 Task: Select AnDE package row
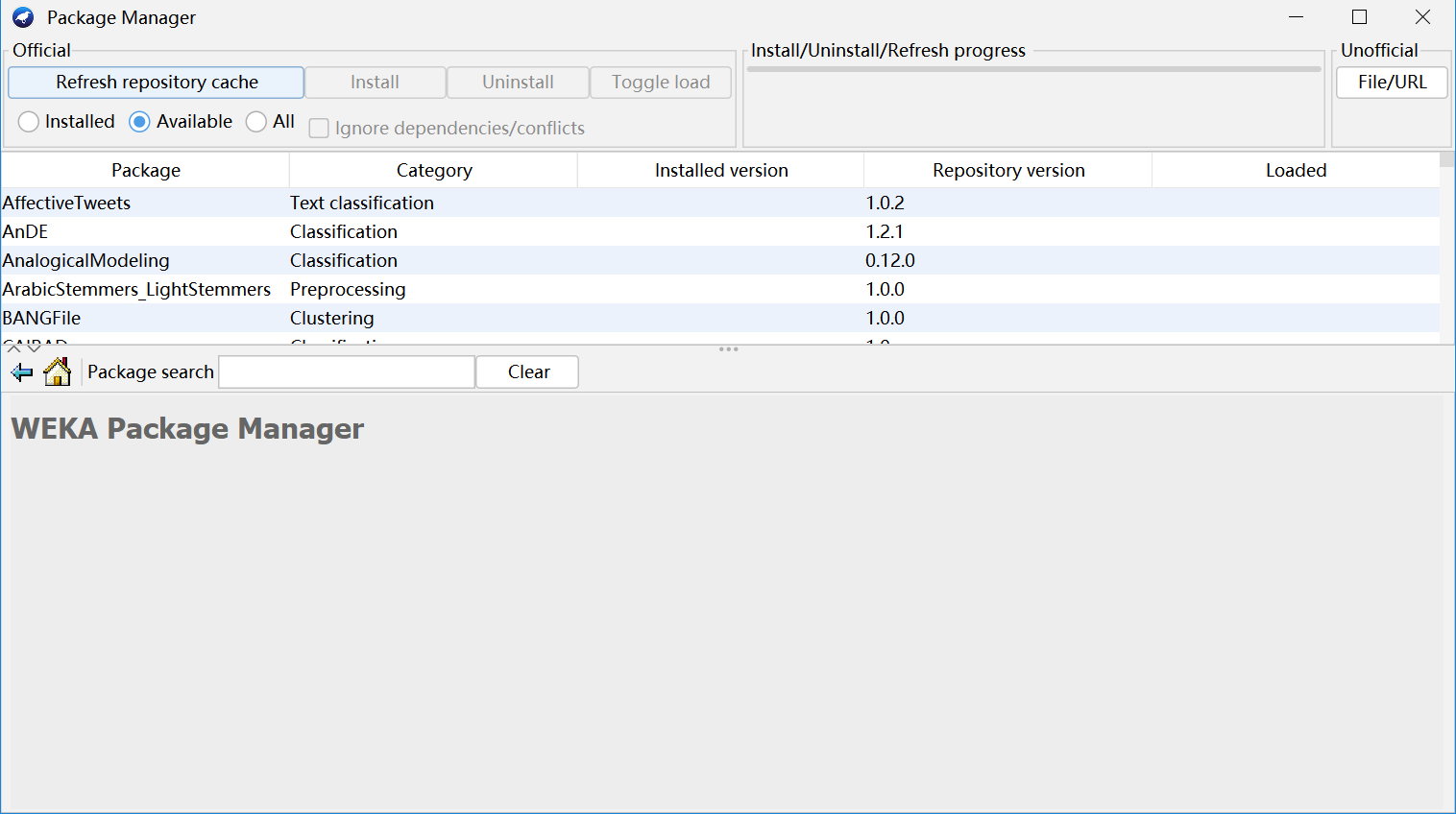click(720, 231)
